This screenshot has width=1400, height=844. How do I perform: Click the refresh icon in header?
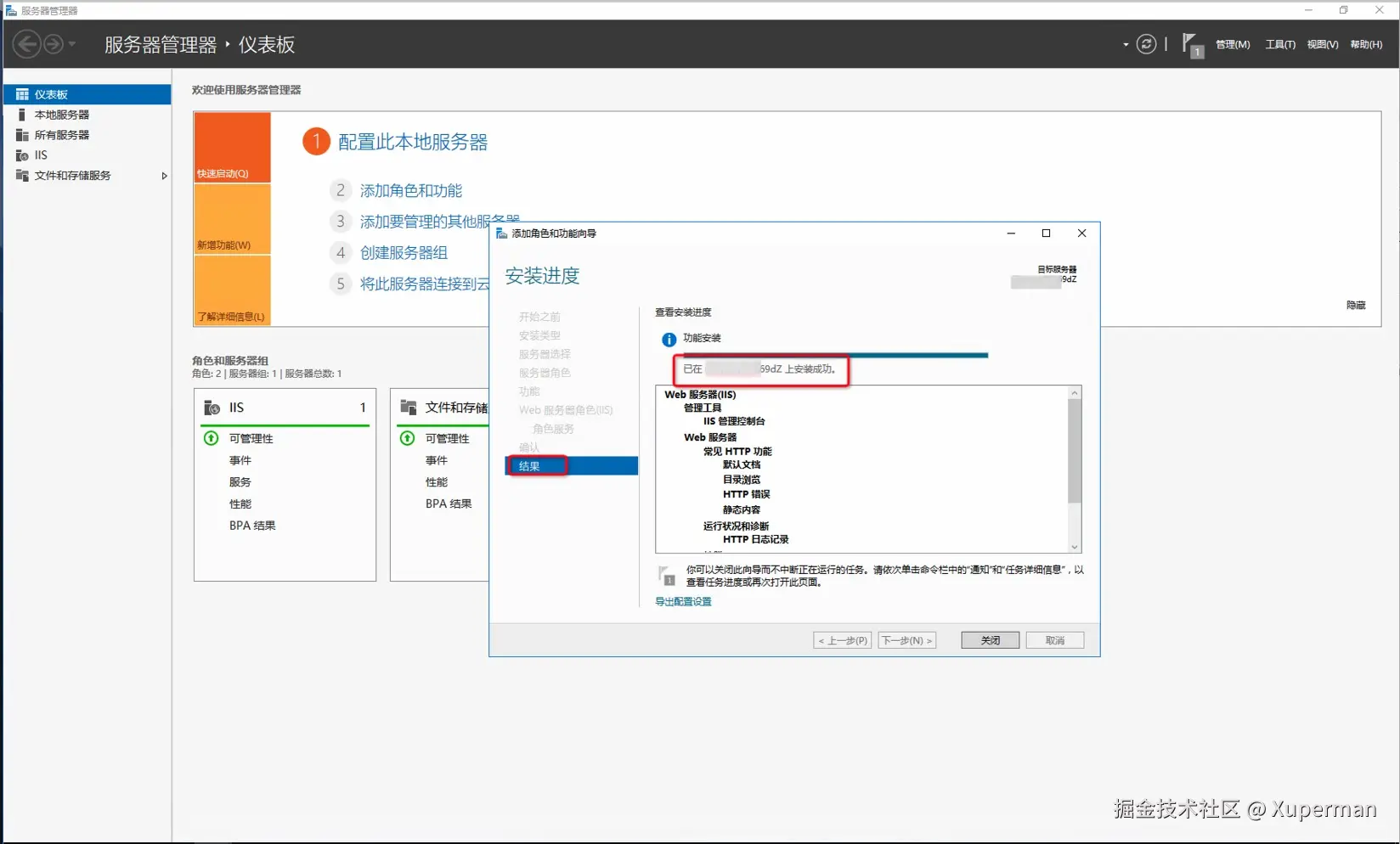pyautogui.click(x=1146, y=44)
